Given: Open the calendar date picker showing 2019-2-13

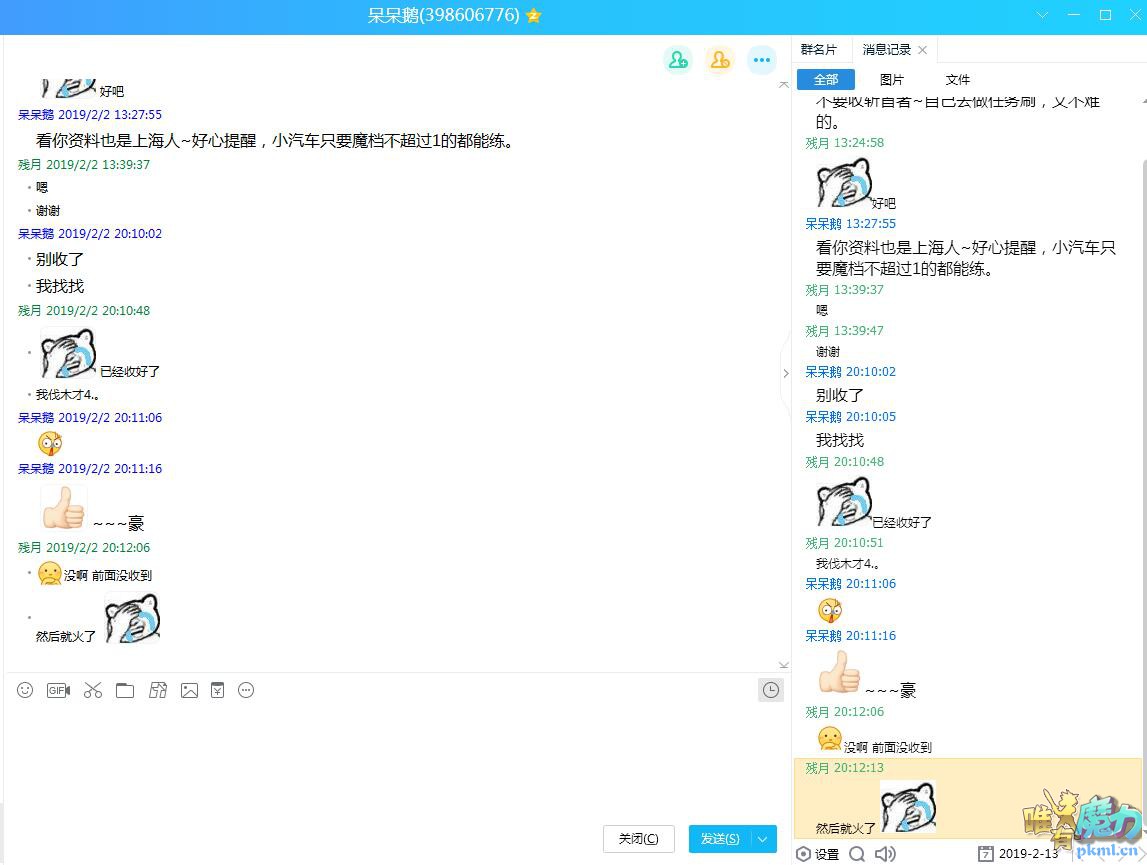Looking at the screenshot, I should (1018, 853).
